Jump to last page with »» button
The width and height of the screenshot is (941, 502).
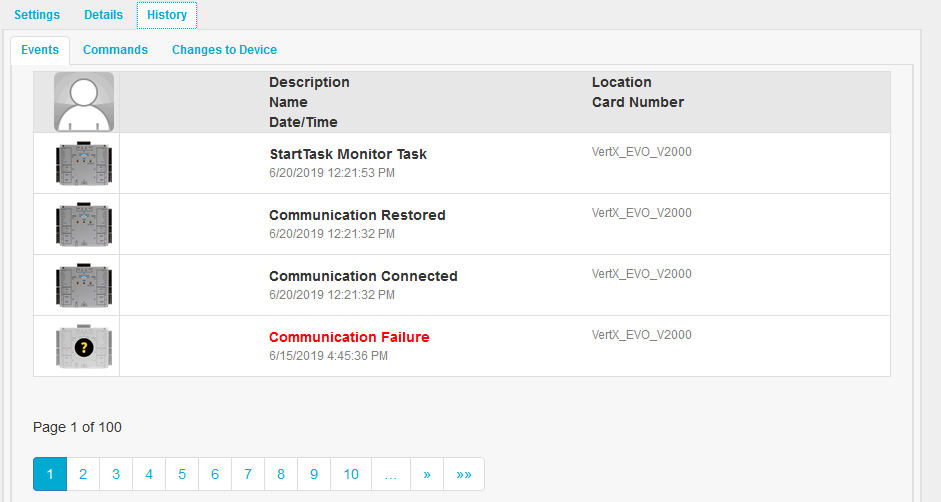[x=464, y=474]
